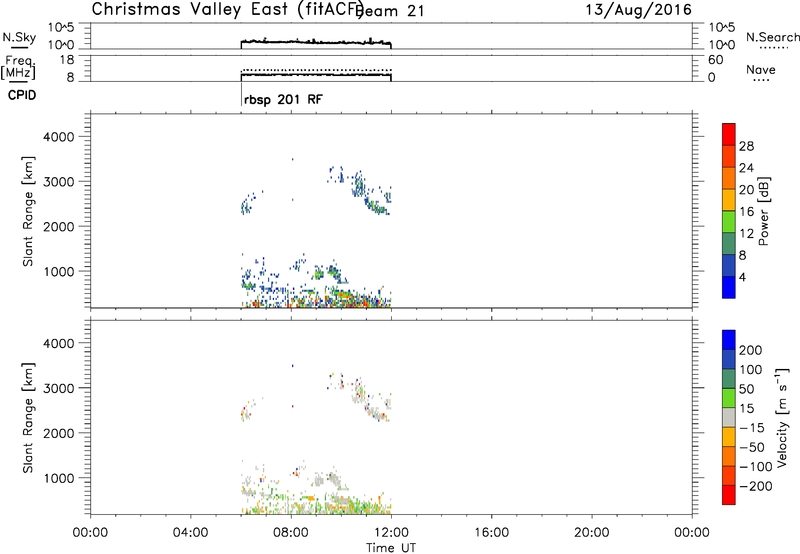Click the '16:00' time tick label
Viewport: 800px width, 554px height.
coord(491,533)
